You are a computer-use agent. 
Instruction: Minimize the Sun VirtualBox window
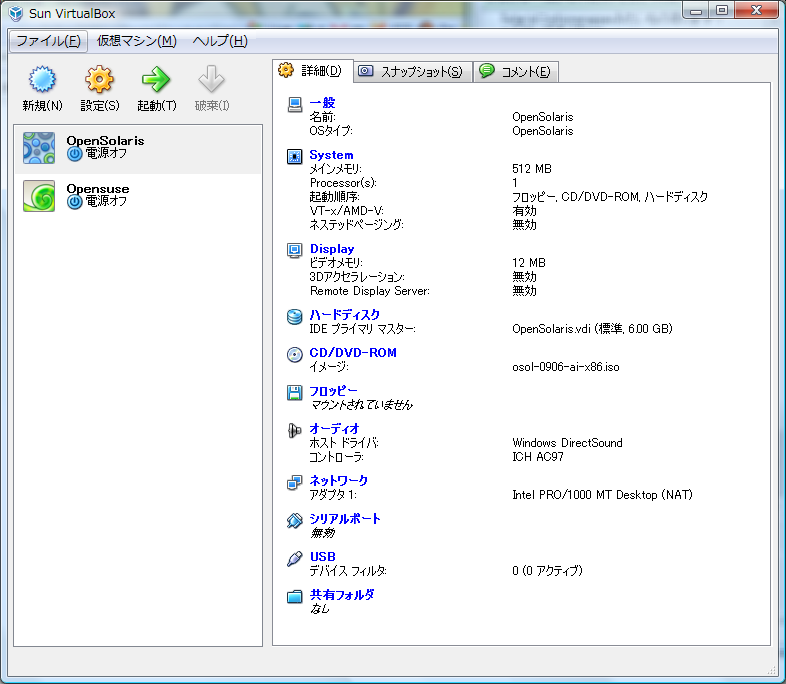[696, 11]
